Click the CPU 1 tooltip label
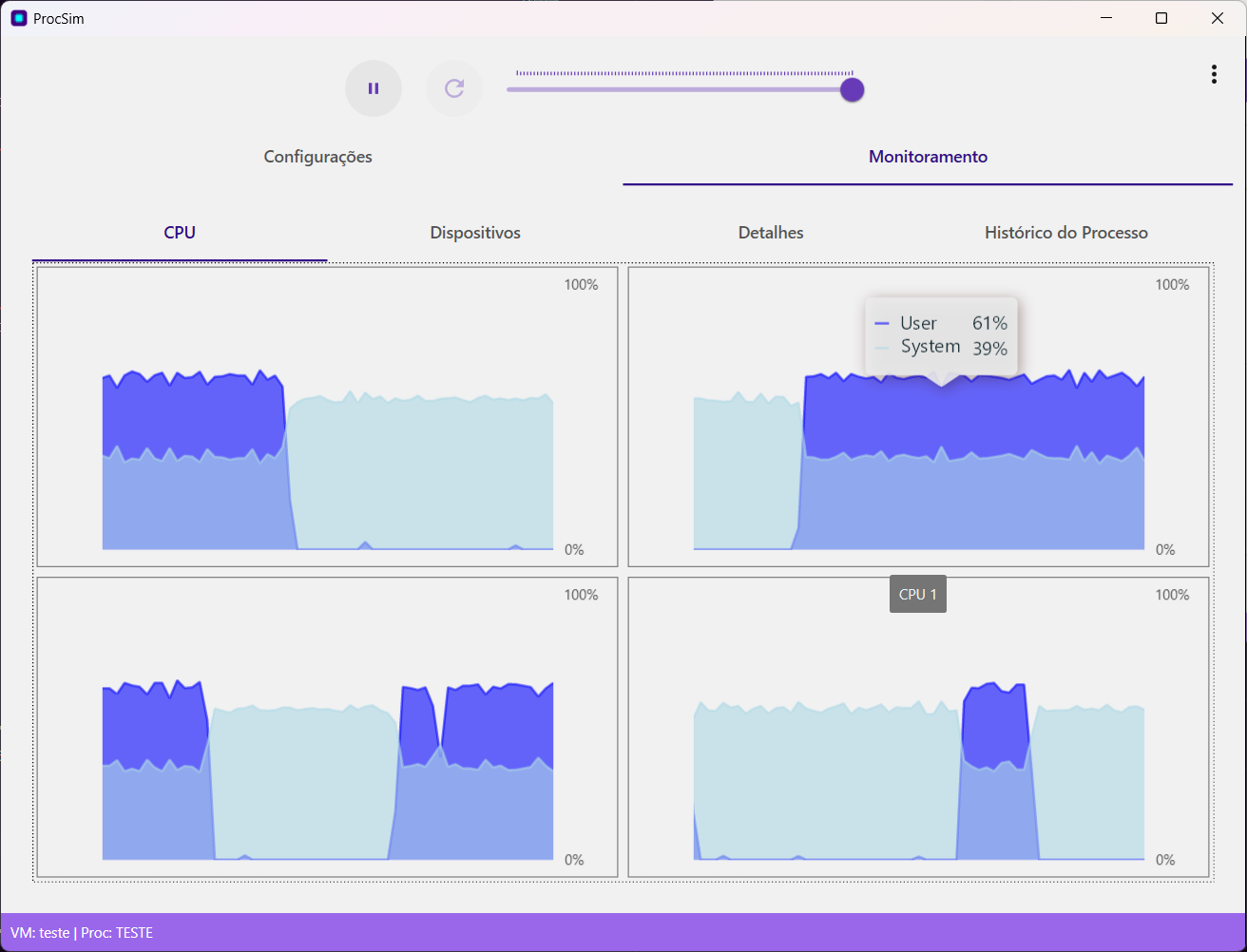The width and height of the screenshot is (1247, 952). tap(918, 595)
